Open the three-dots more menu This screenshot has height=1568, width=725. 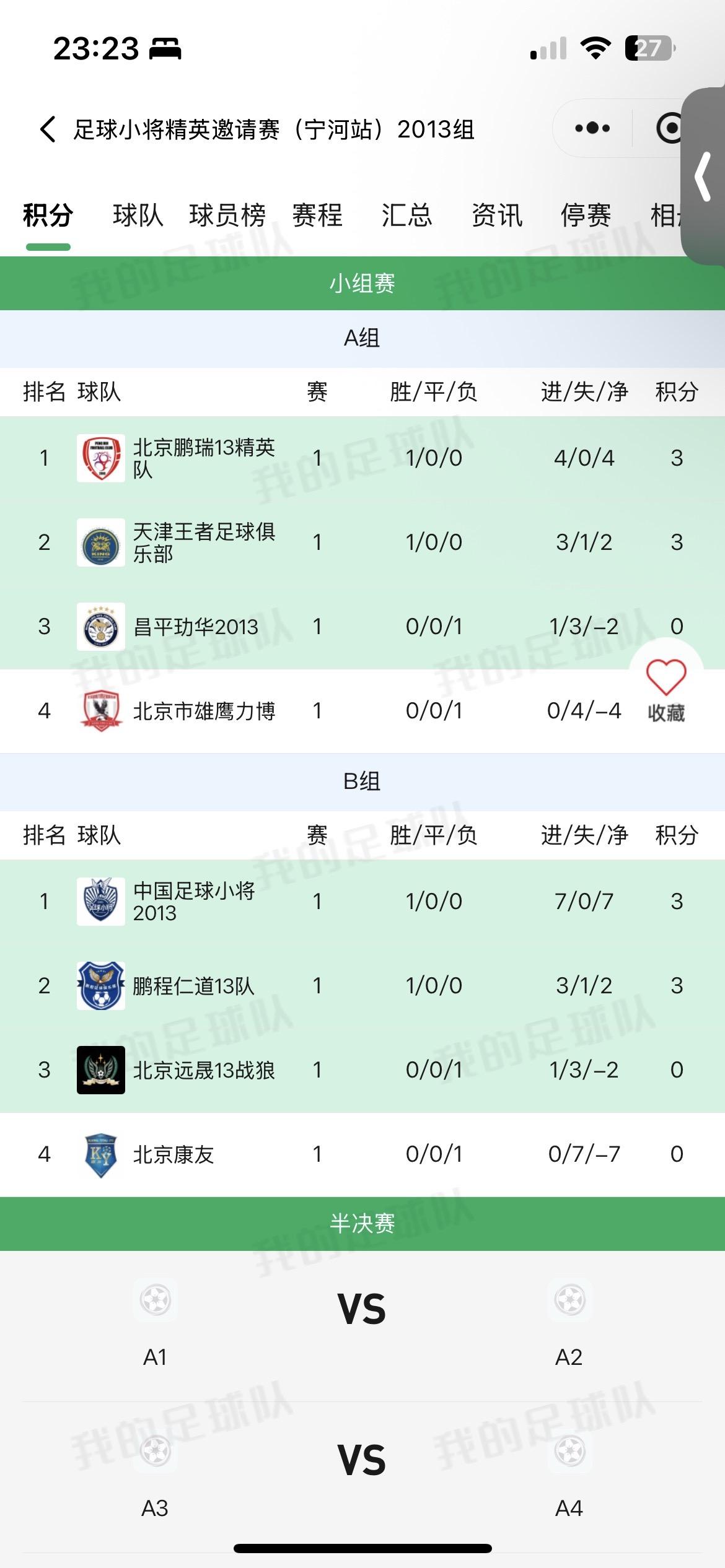pos(592,129)
